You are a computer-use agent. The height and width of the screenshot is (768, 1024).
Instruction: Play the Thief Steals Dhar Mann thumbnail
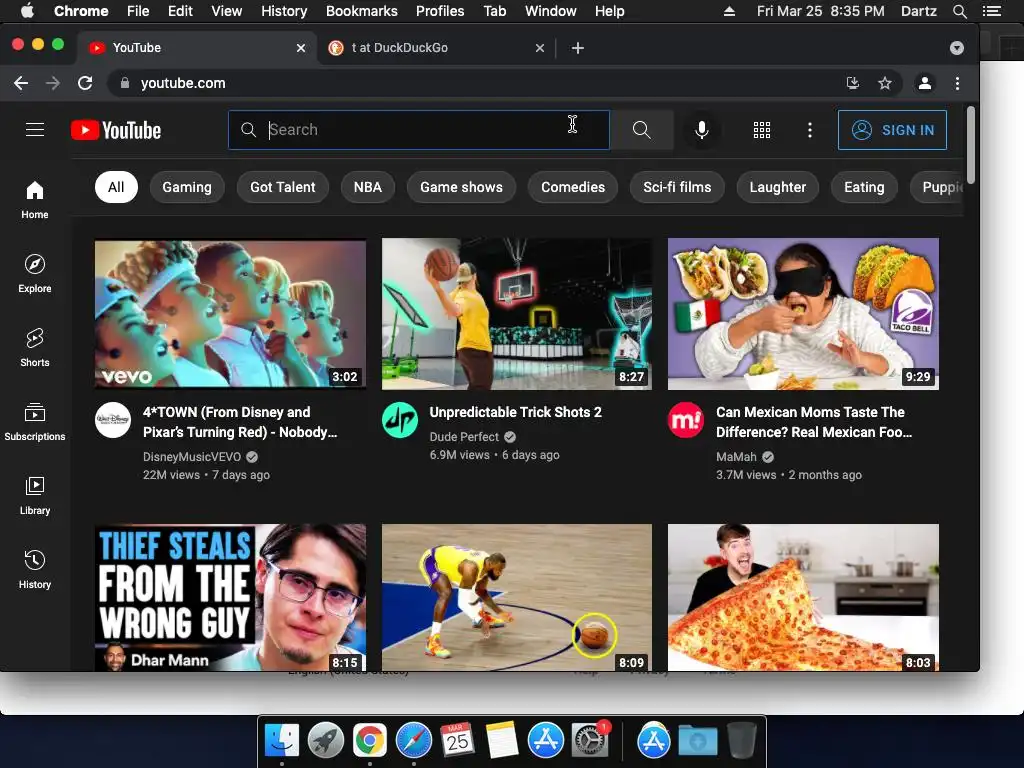coord(231,598)
